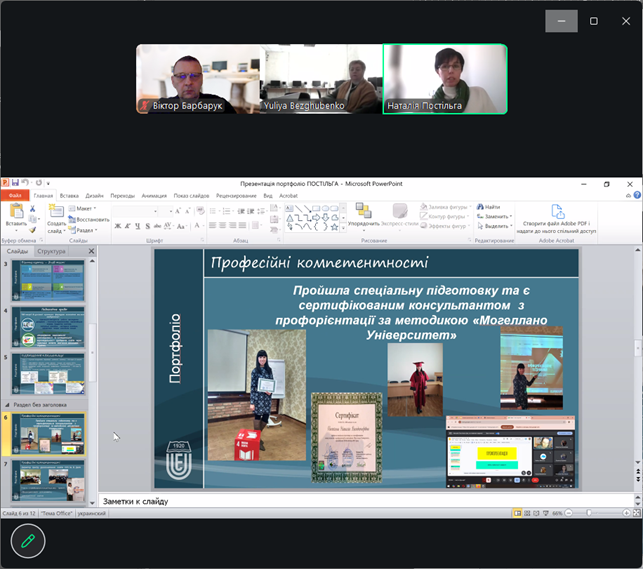Switch to Slide Sorter view in status bar
This screenshot has width=643, height=569.
coord(527,513)
